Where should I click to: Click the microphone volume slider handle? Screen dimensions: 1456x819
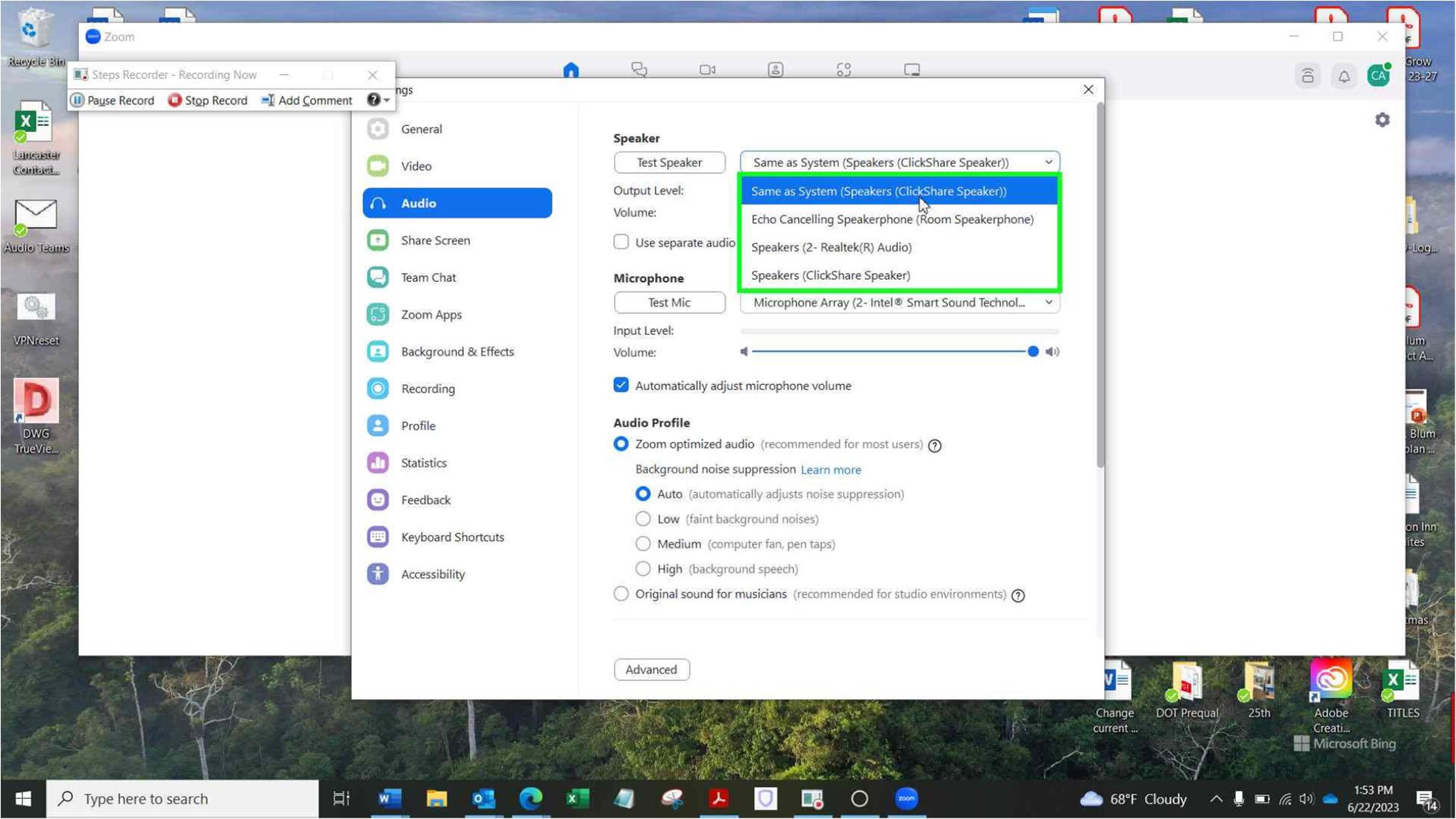click(1032, 351)
